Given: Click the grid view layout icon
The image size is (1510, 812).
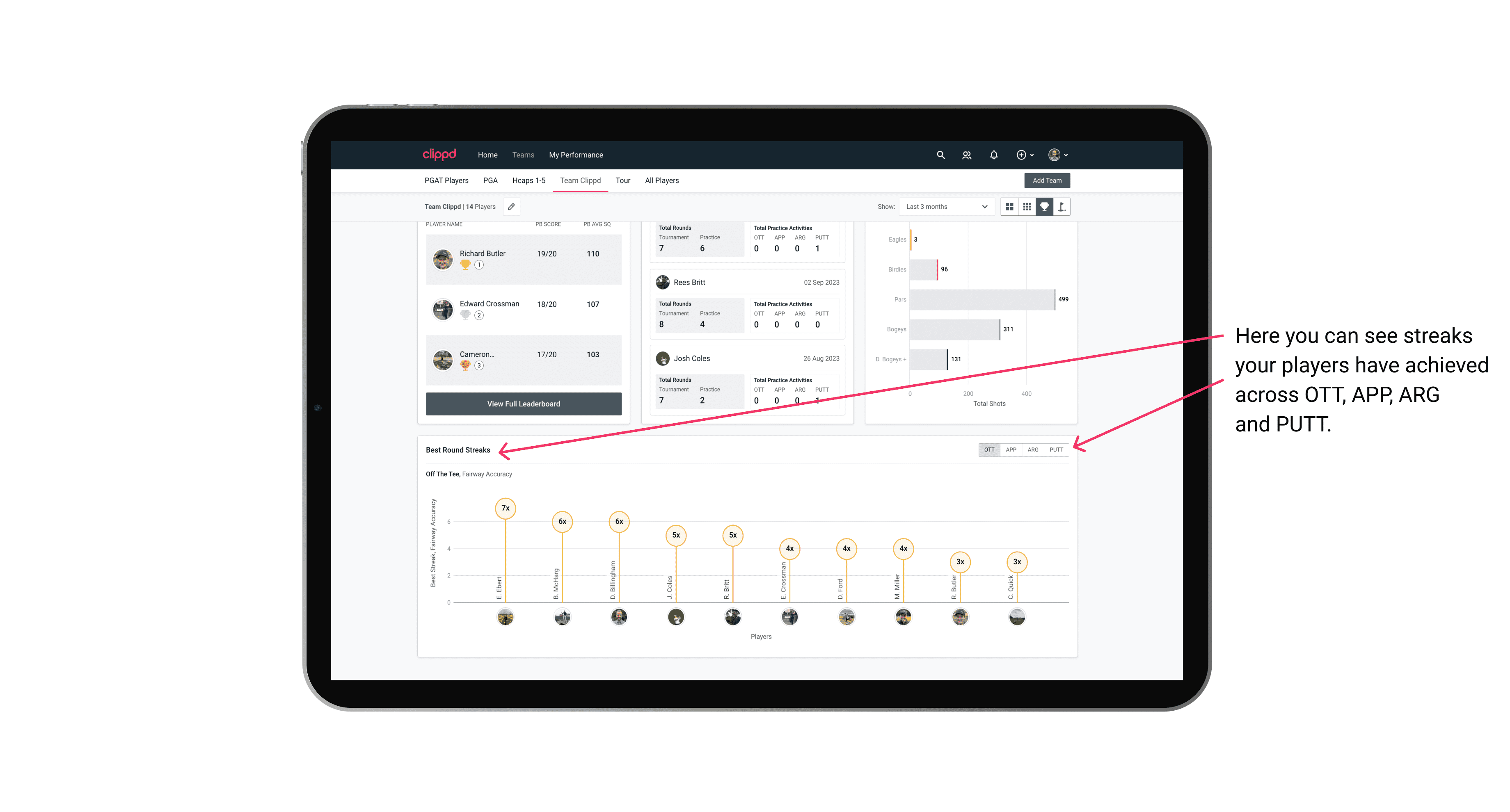Looking at the screenshot, I should (x=1009, y=207).
